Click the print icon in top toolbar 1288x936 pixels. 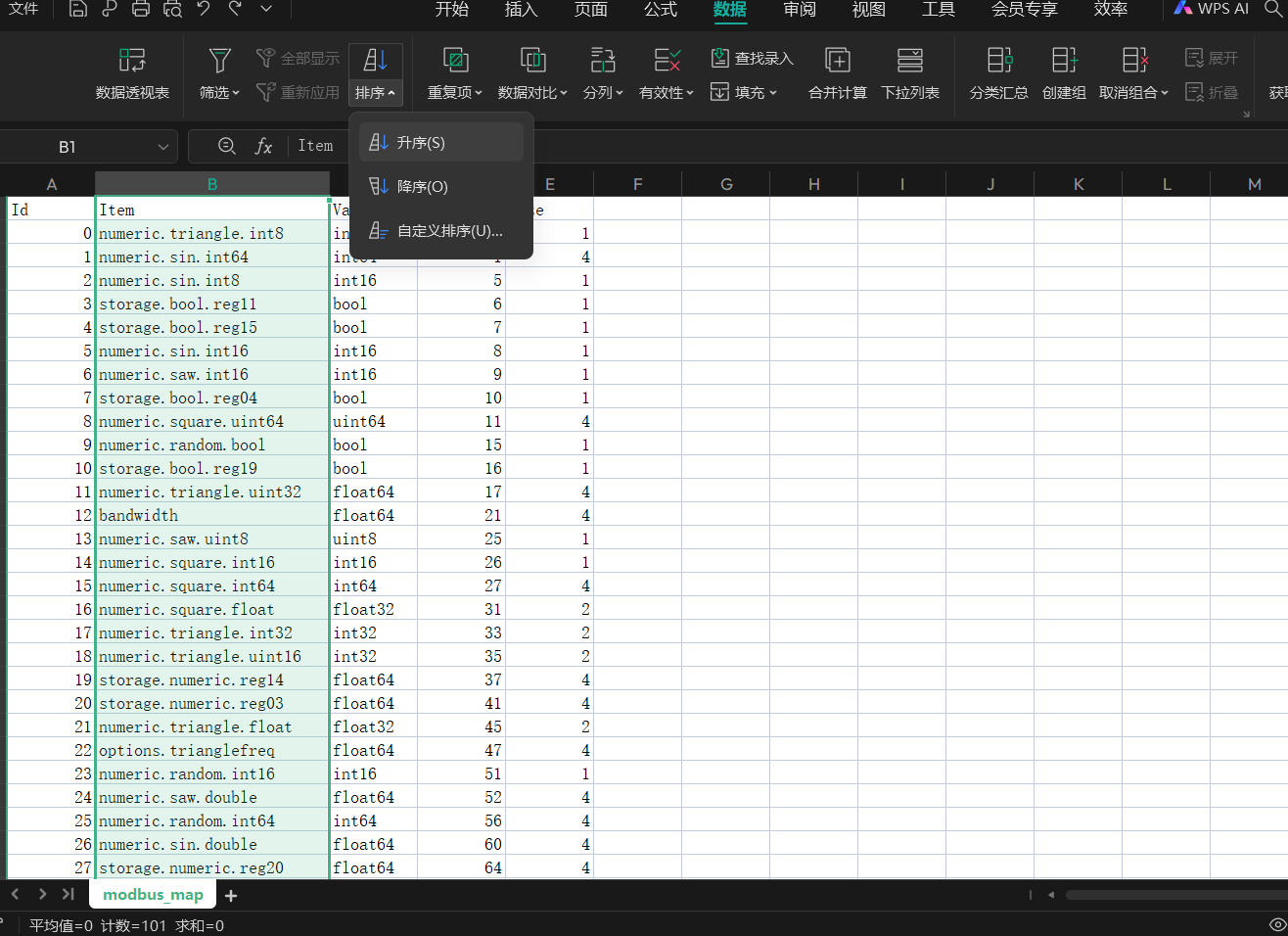coord(141,9)
